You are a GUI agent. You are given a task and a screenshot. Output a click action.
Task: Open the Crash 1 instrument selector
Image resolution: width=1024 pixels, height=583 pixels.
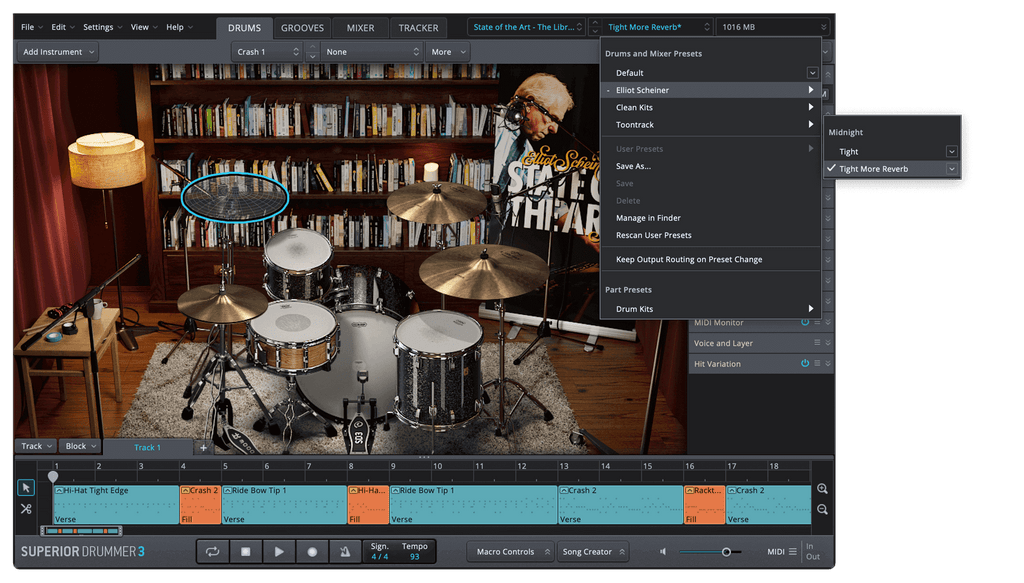[x=267, y=52]
